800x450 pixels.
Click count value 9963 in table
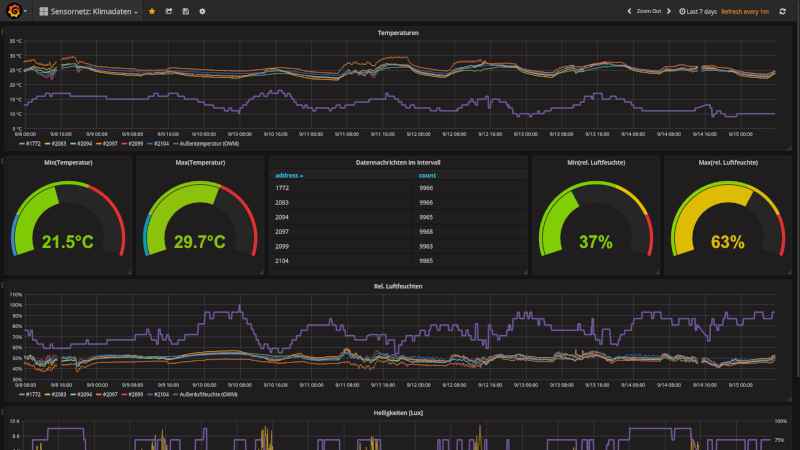pos(426,246)
